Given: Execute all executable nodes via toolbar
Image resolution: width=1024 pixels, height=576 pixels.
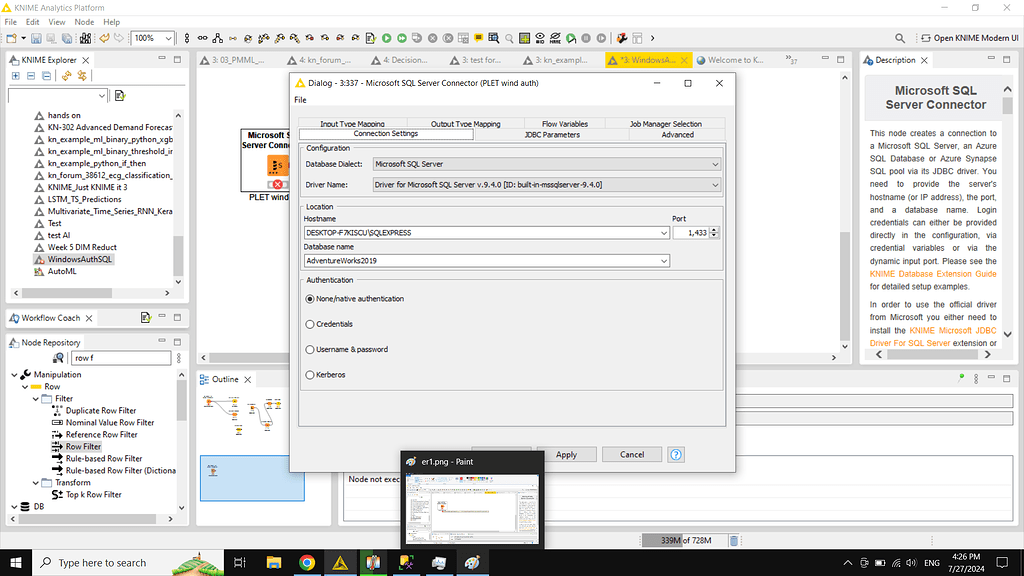Looking at the screenshot, I should click(x=401, y=39).
